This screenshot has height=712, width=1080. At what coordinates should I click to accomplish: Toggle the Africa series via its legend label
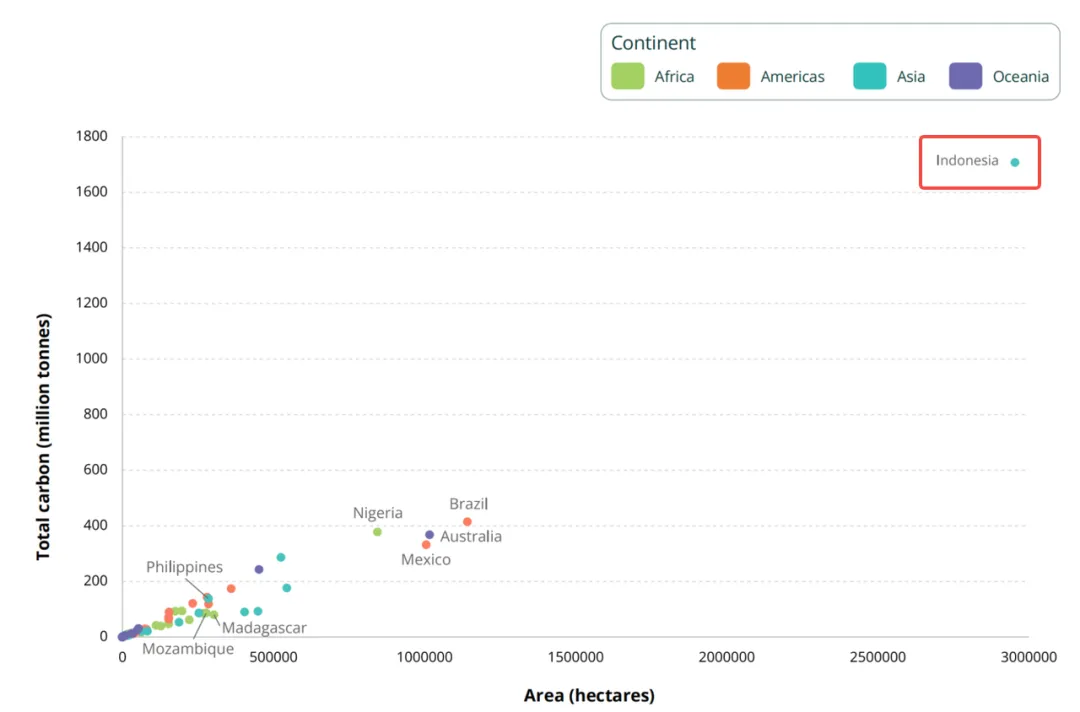(674, 77)
